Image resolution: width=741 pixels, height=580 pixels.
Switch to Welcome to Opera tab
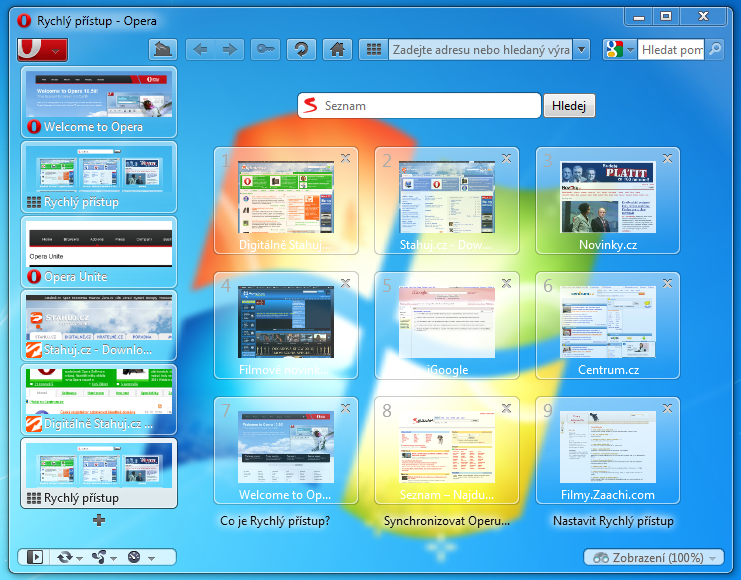[99, 102]
